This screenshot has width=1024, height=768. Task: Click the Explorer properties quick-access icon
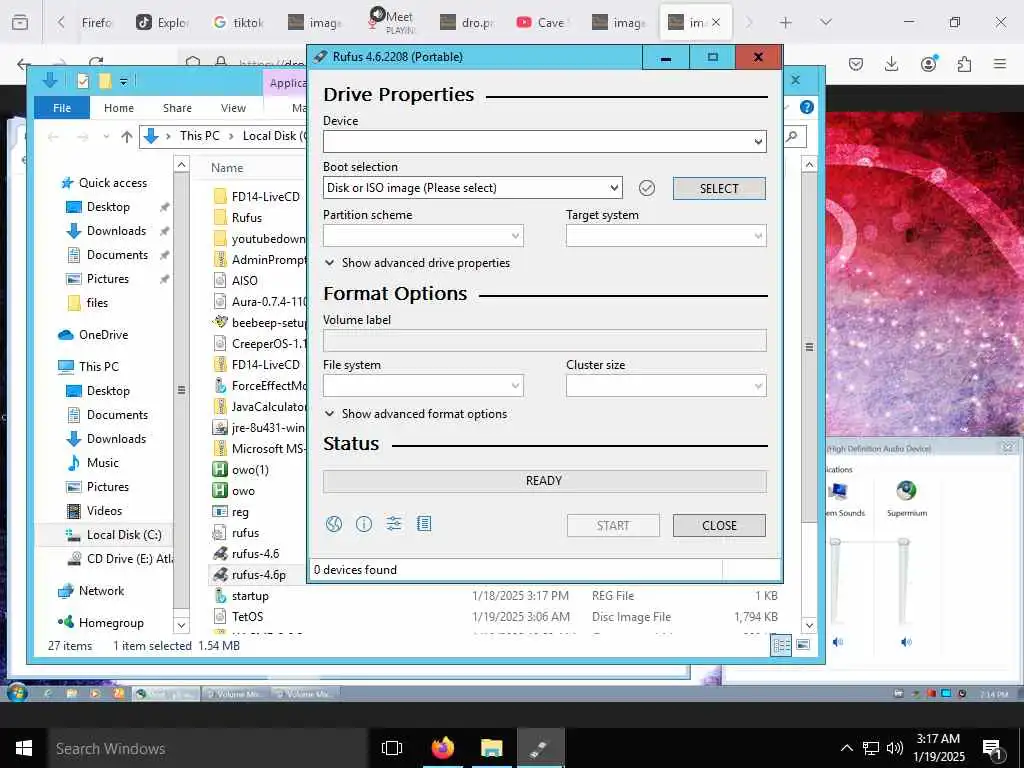tap(83, 81)
